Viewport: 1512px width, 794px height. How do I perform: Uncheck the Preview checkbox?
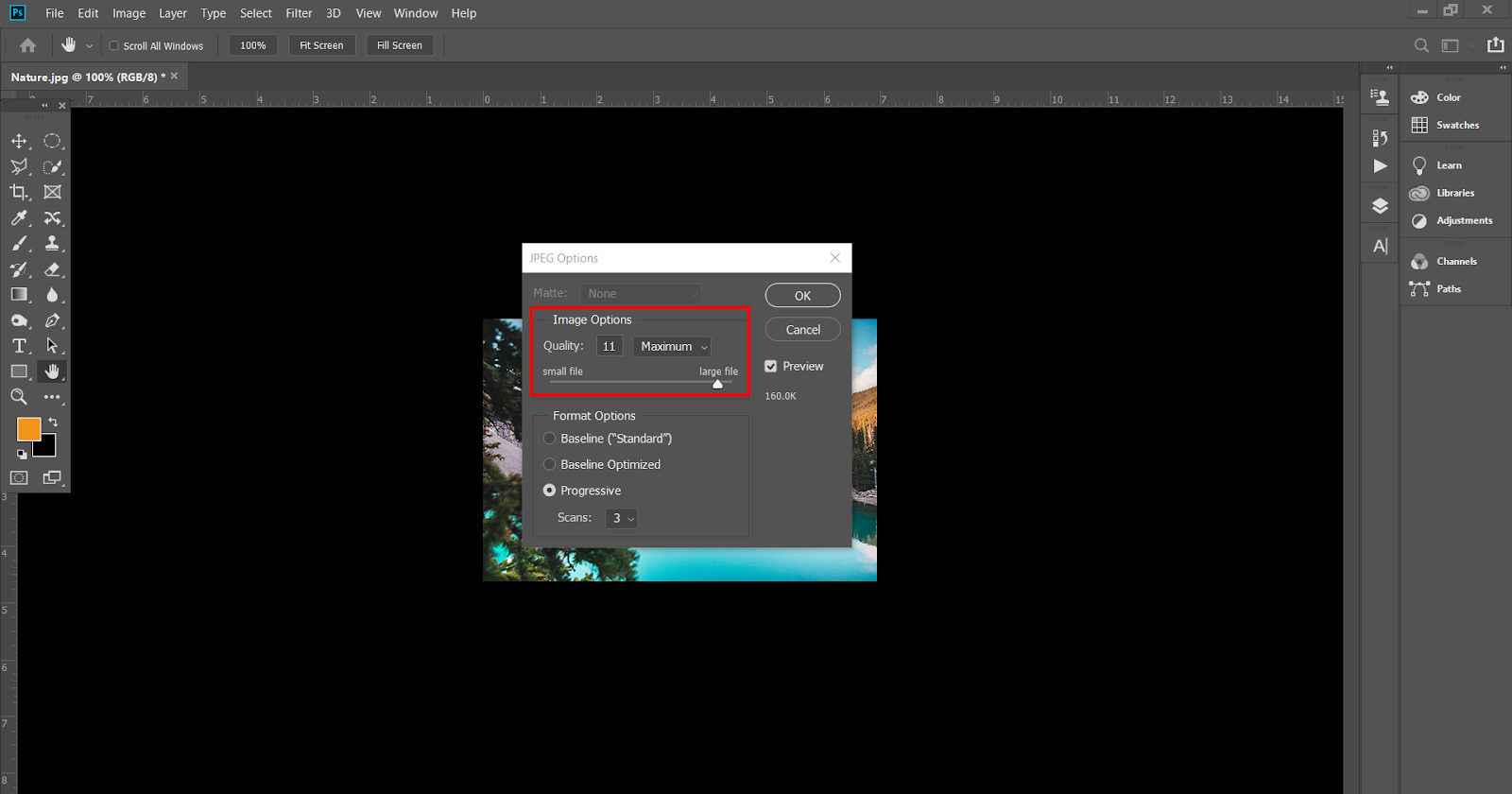[x=771, y=367]
